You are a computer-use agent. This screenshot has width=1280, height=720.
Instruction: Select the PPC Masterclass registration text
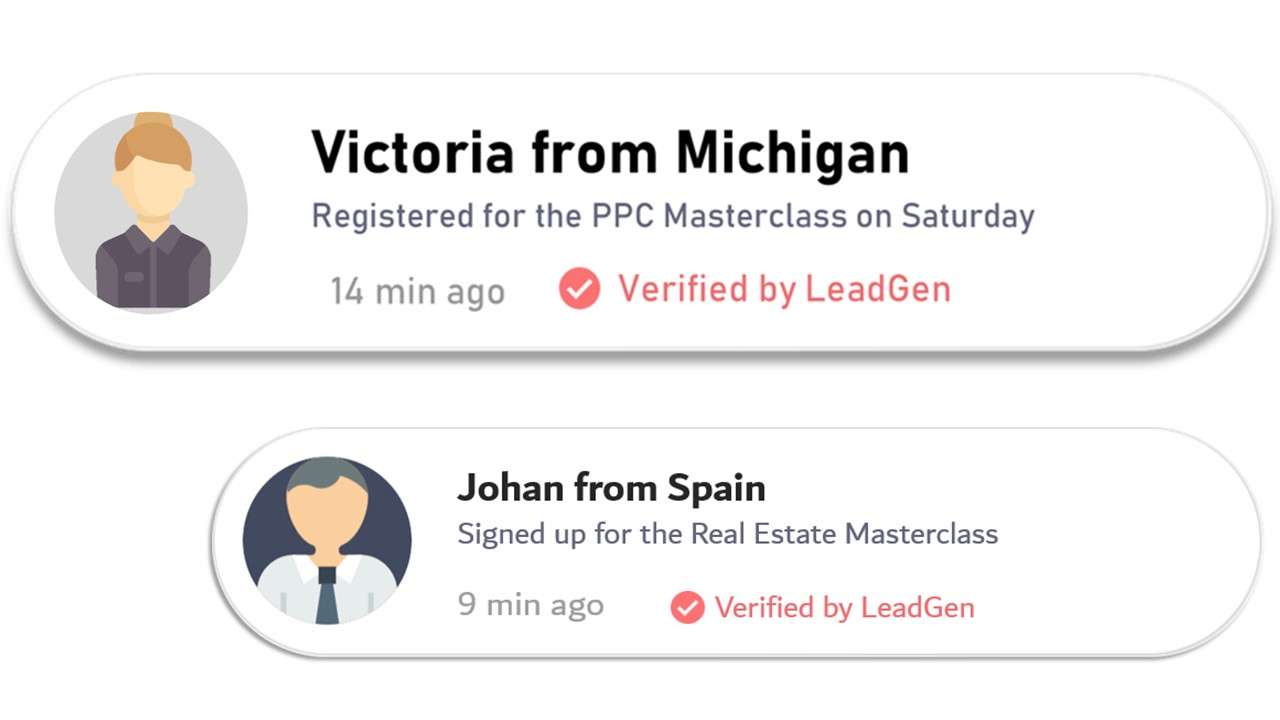tap(673, 216)
